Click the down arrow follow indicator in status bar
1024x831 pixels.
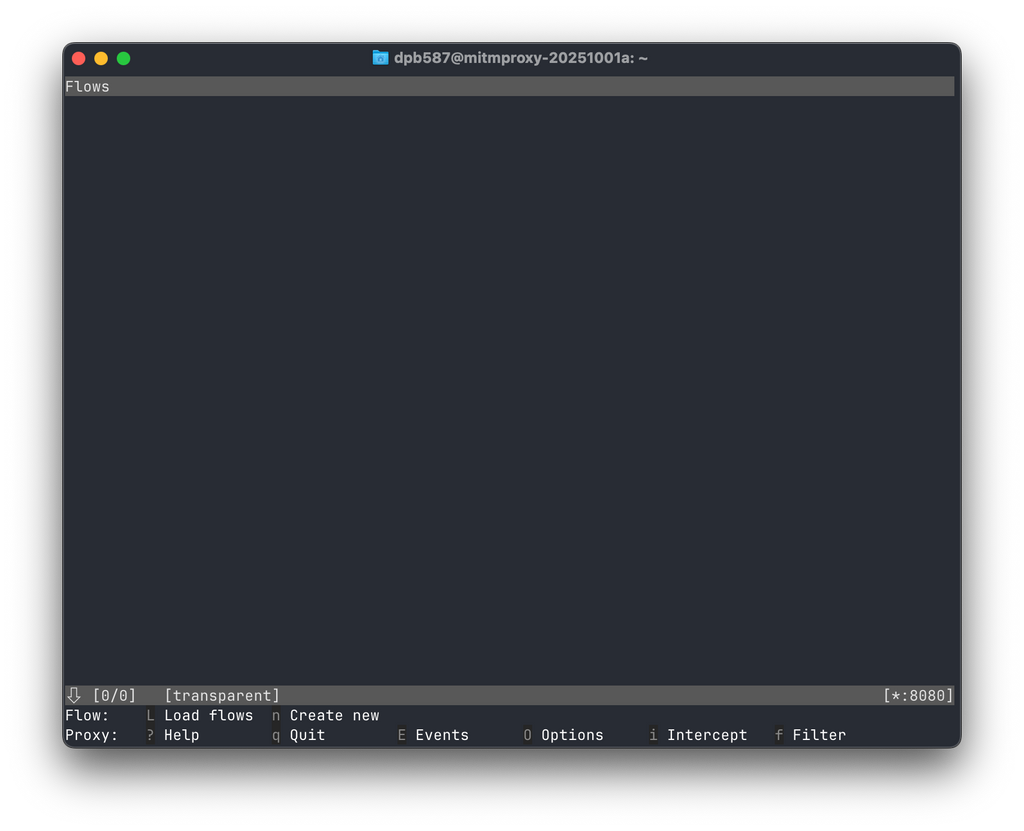[x=74, y=695]
